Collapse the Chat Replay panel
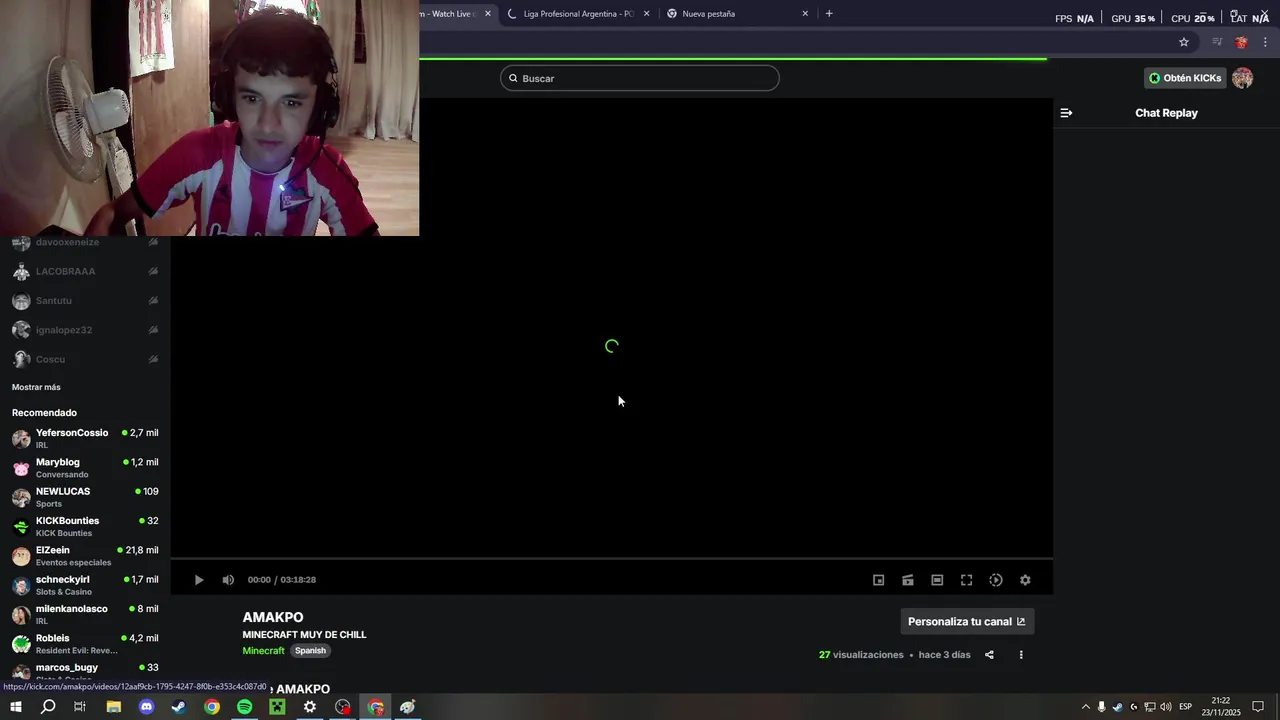1280x720 pixels. tap(1066, 113)
